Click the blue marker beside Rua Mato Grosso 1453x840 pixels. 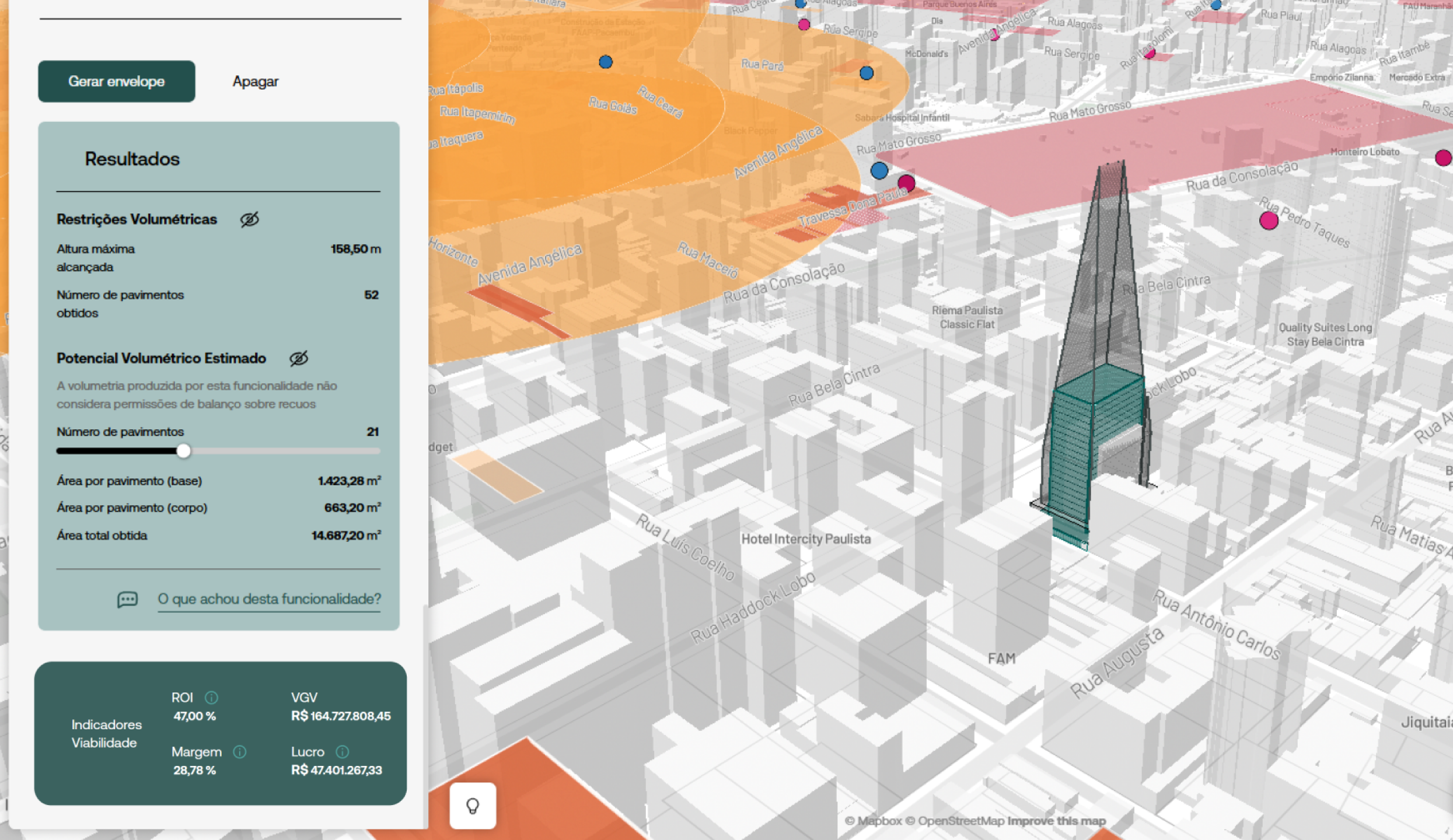[879, 171]
